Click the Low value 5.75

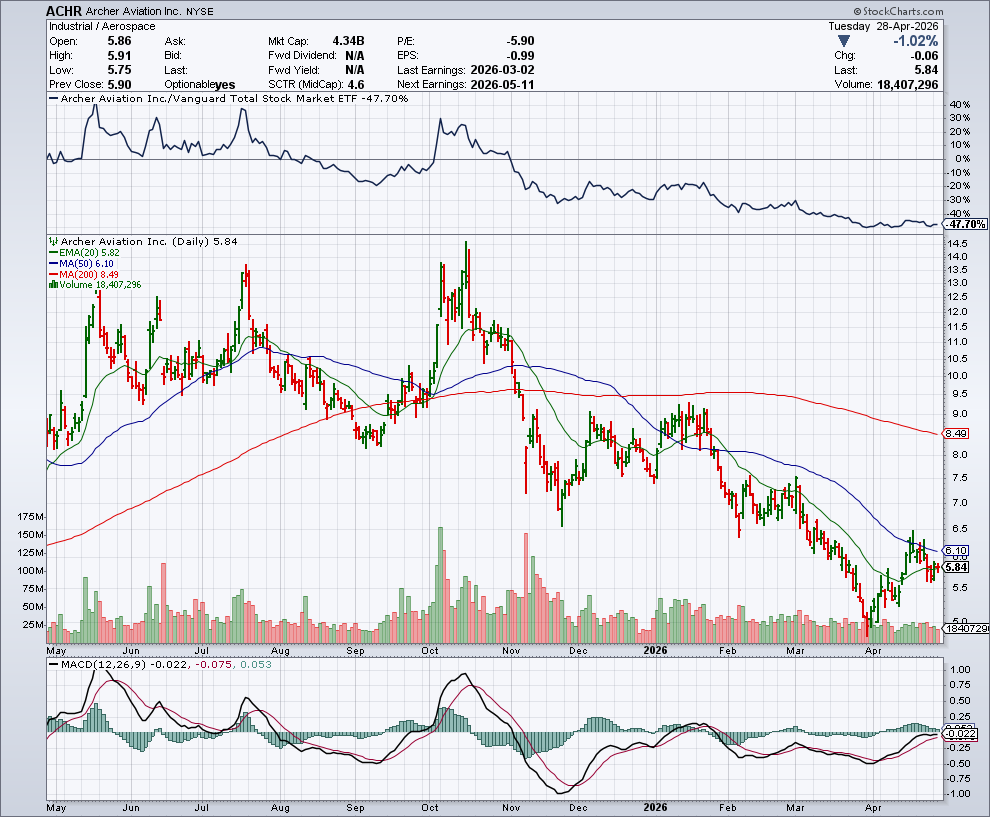pyautogui.click(x=119, y=70)
